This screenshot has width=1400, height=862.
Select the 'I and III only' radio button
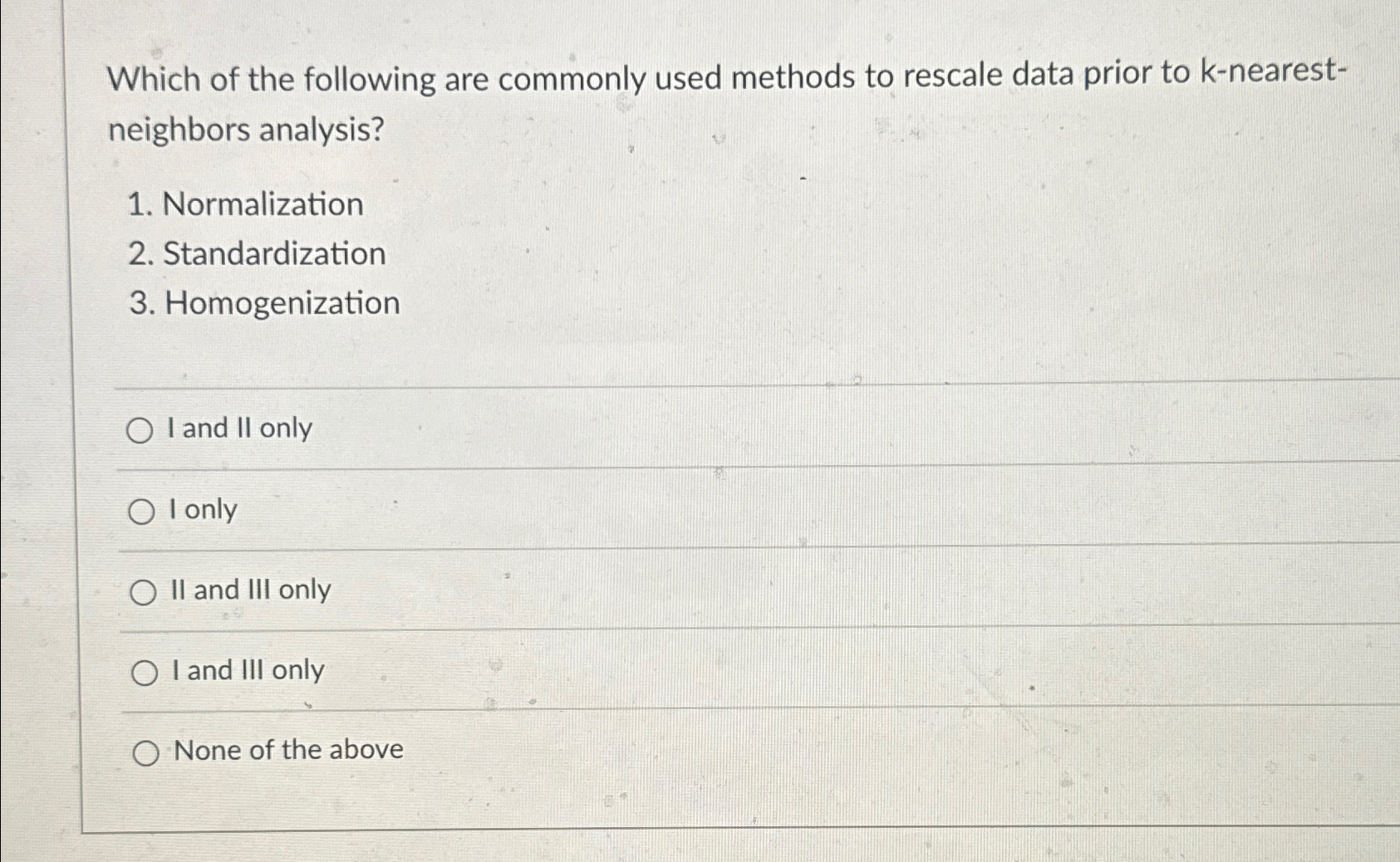[x=143, y=673]
